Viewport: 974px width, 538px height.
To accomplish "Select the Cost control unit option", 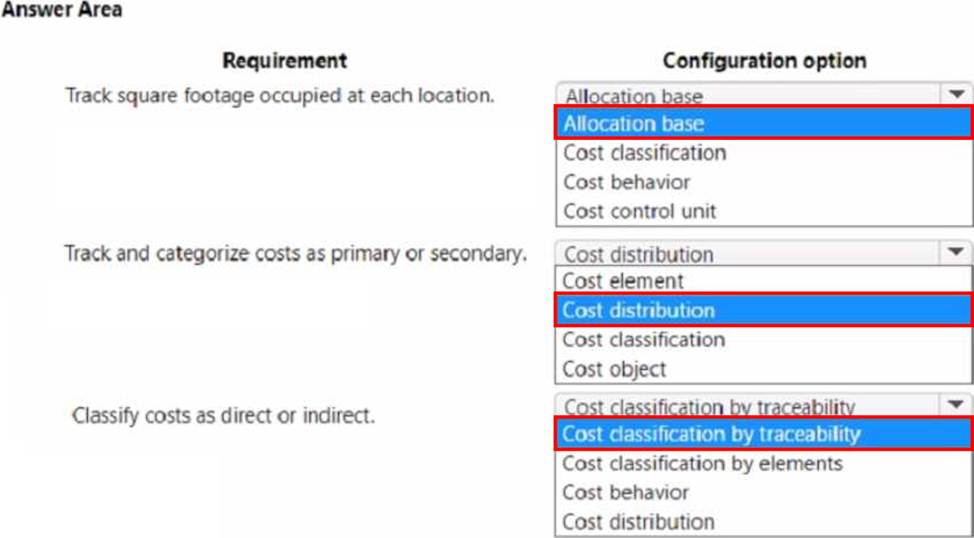I will tap(640, 211).
